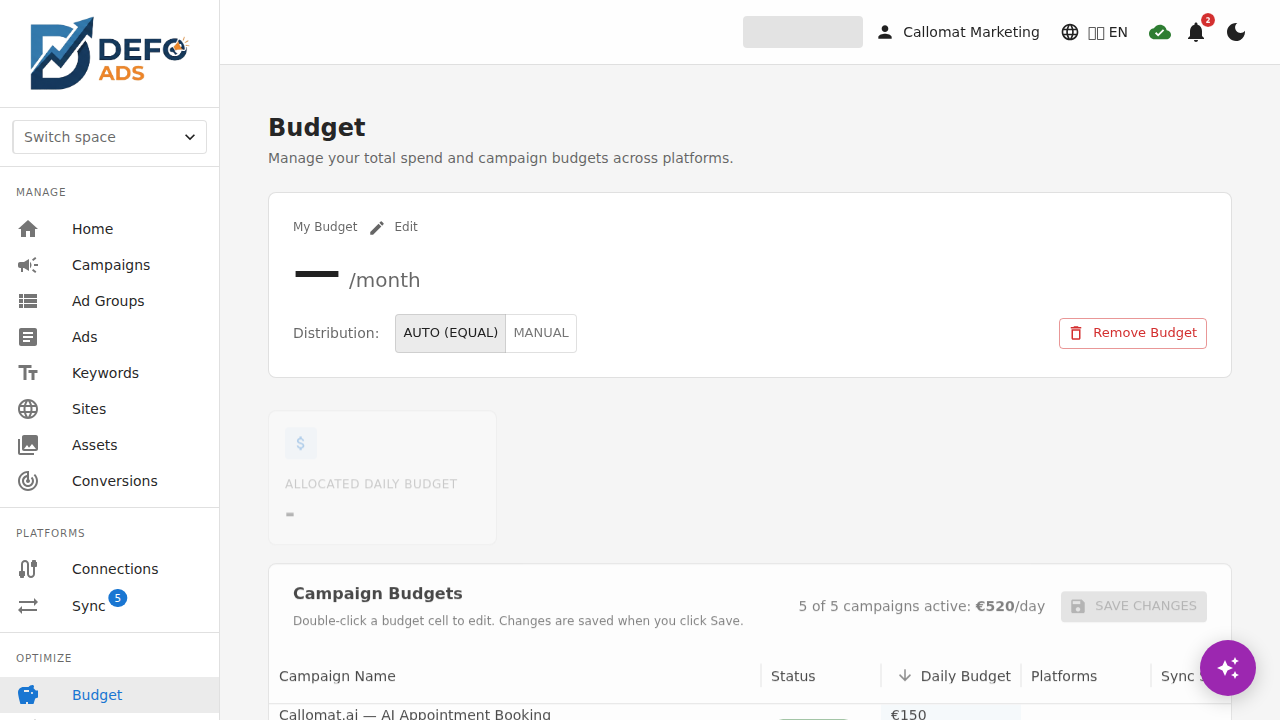Open Campaigns menu item

point(110,265)
